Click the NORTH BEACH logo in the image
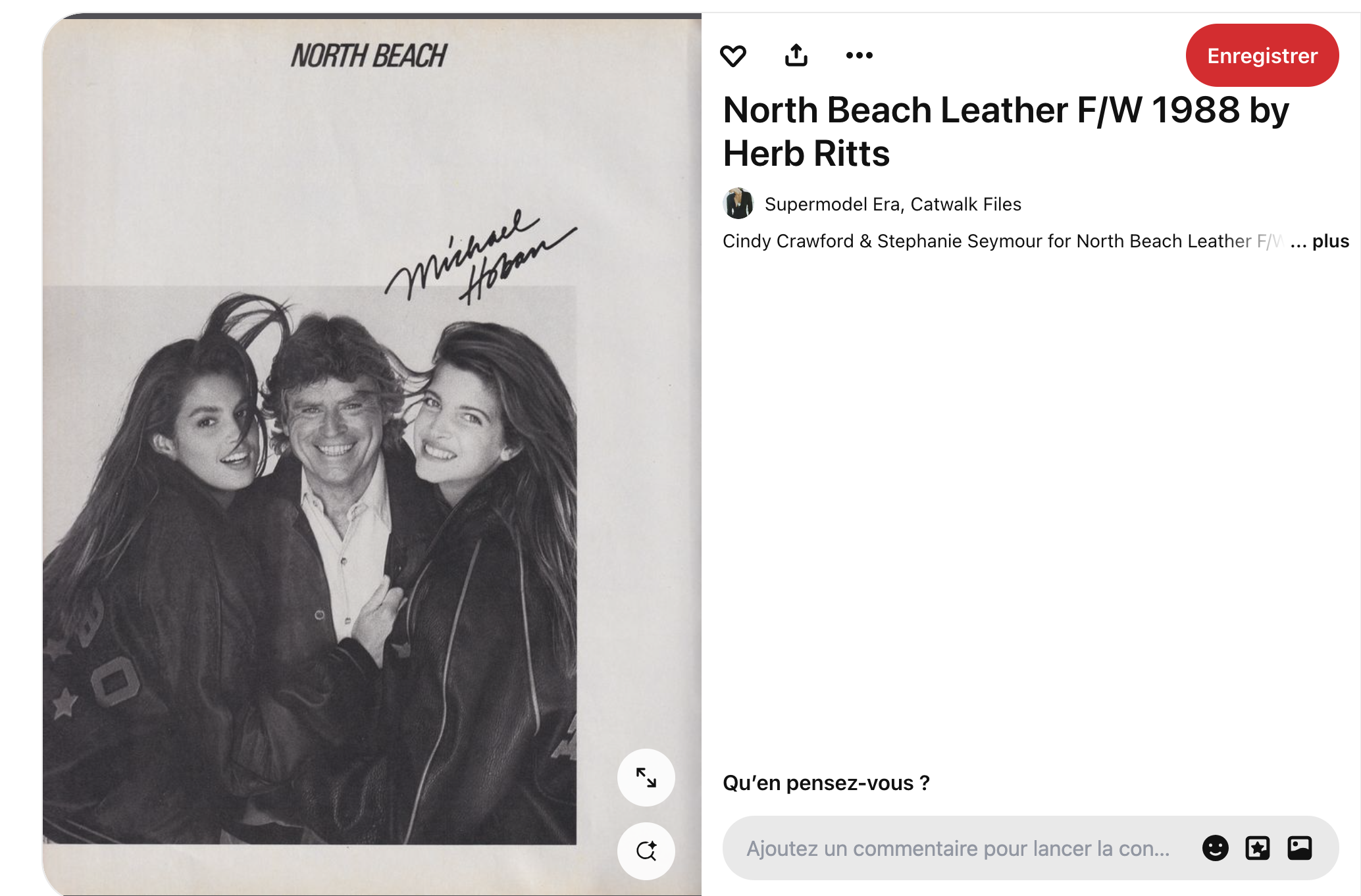This screenshot has width=1361, height=896. pos(369,56)
